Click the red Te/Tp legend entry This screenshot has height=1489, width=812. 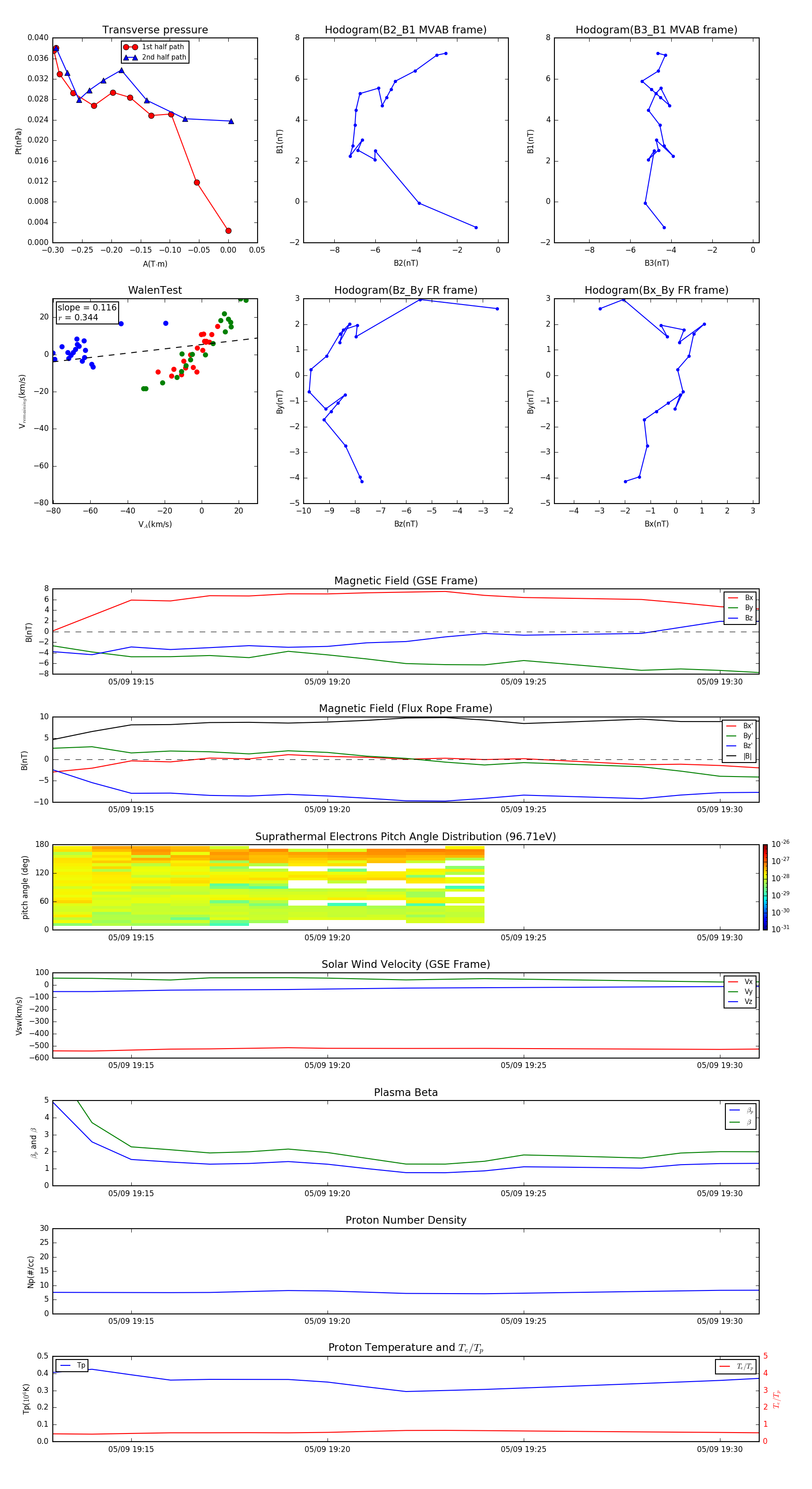click(x=734, y=1366)
